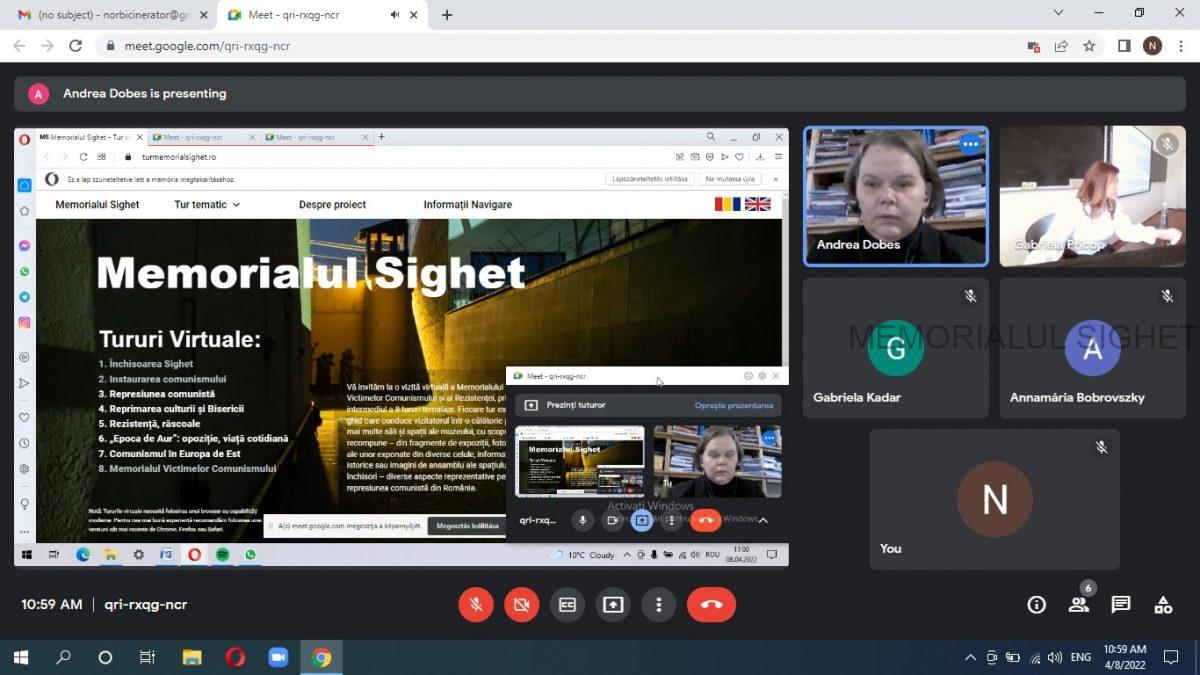Click Andrea Dobes is presenting banner

tap(599, 94)
